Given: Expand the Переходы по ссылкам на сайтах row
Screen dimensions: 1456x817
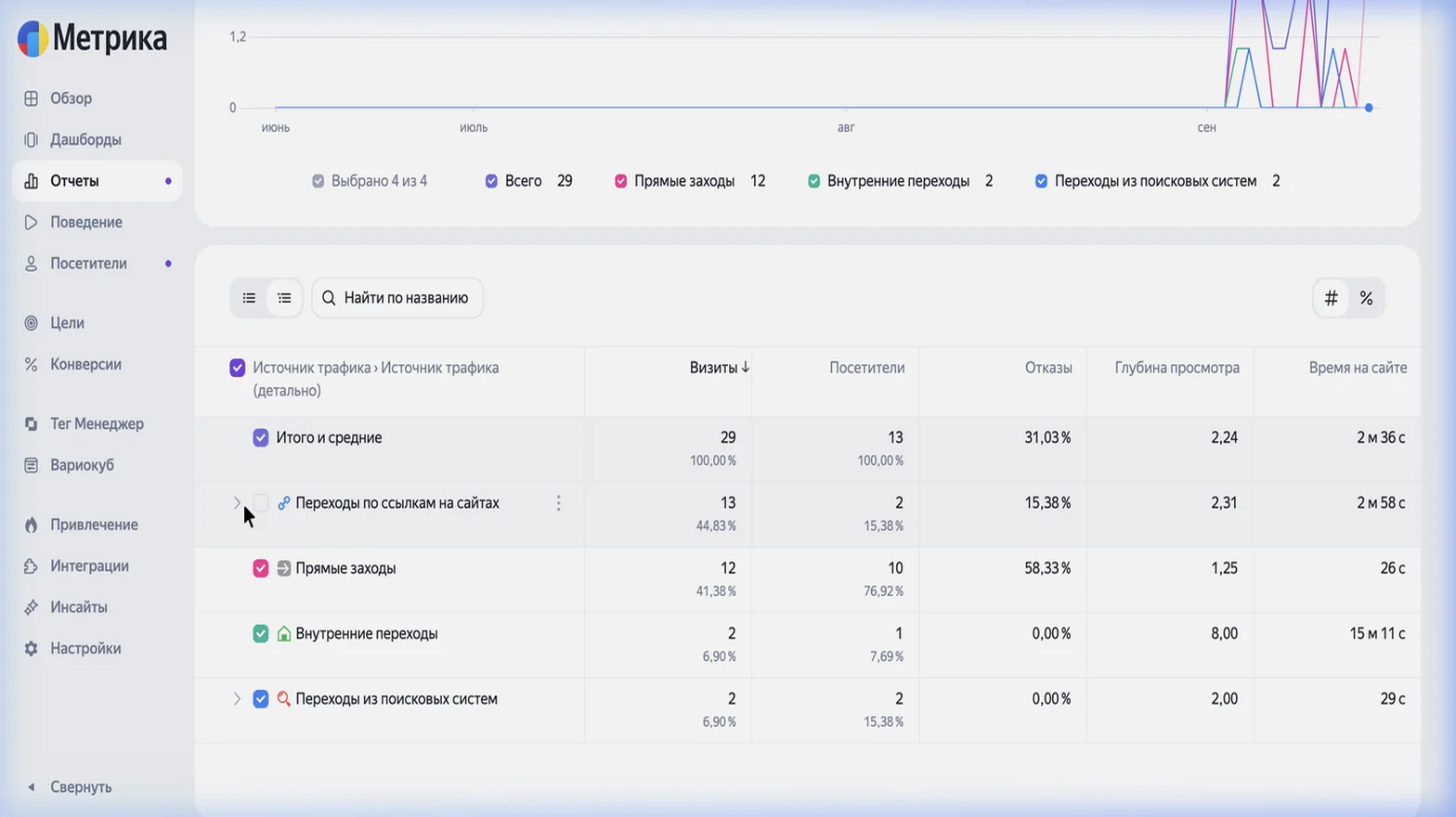Looking at the screenshot, I should 237,502.
